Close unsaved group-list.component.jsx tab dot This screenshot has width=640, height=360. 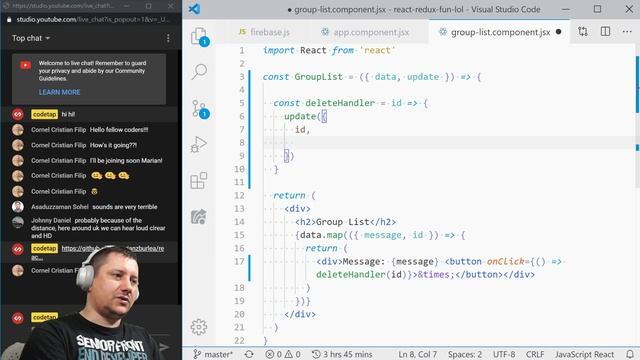click(x=558, y=32)
